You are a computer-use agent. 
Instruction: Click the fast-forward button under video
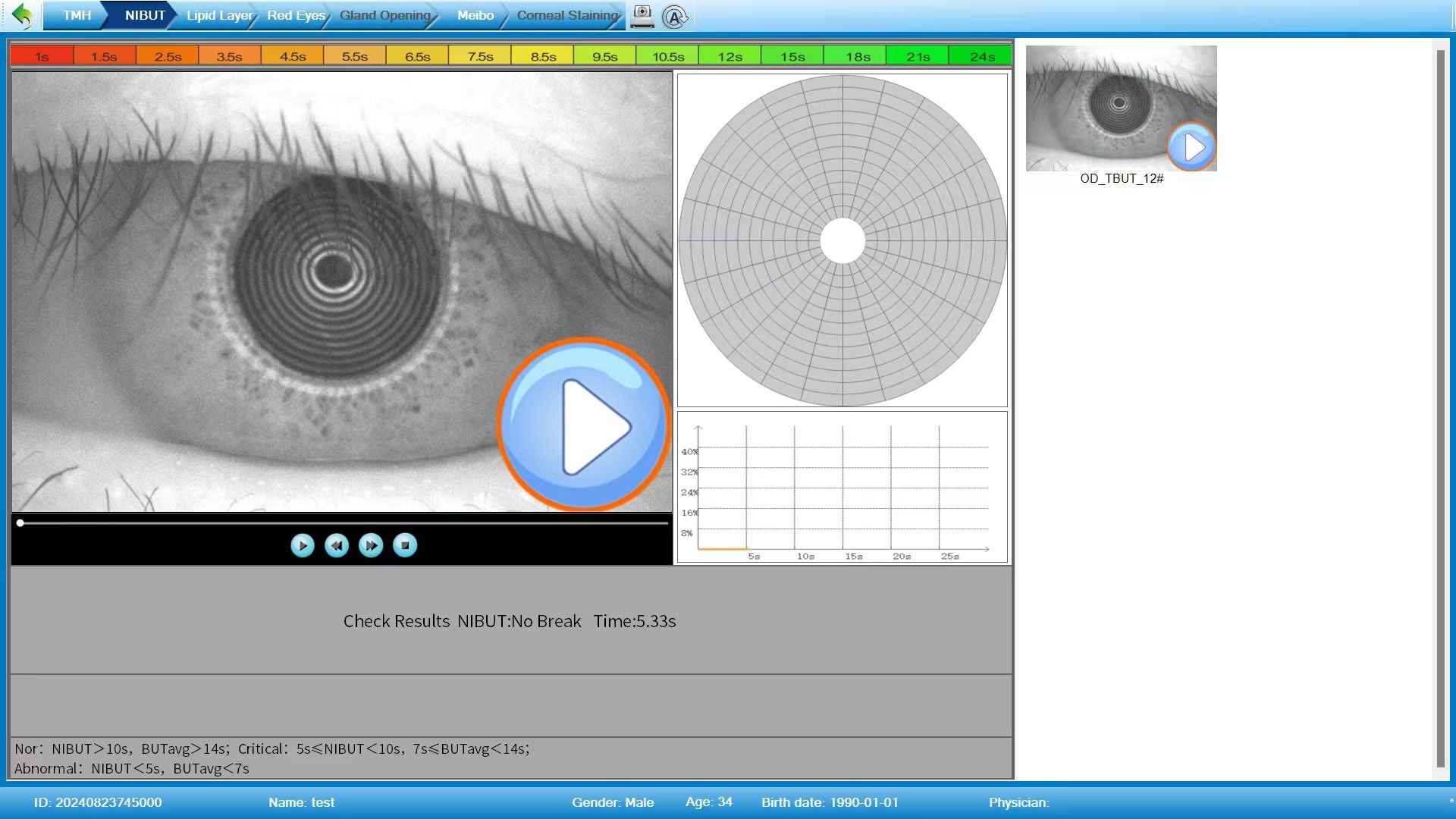pos(371,545)
